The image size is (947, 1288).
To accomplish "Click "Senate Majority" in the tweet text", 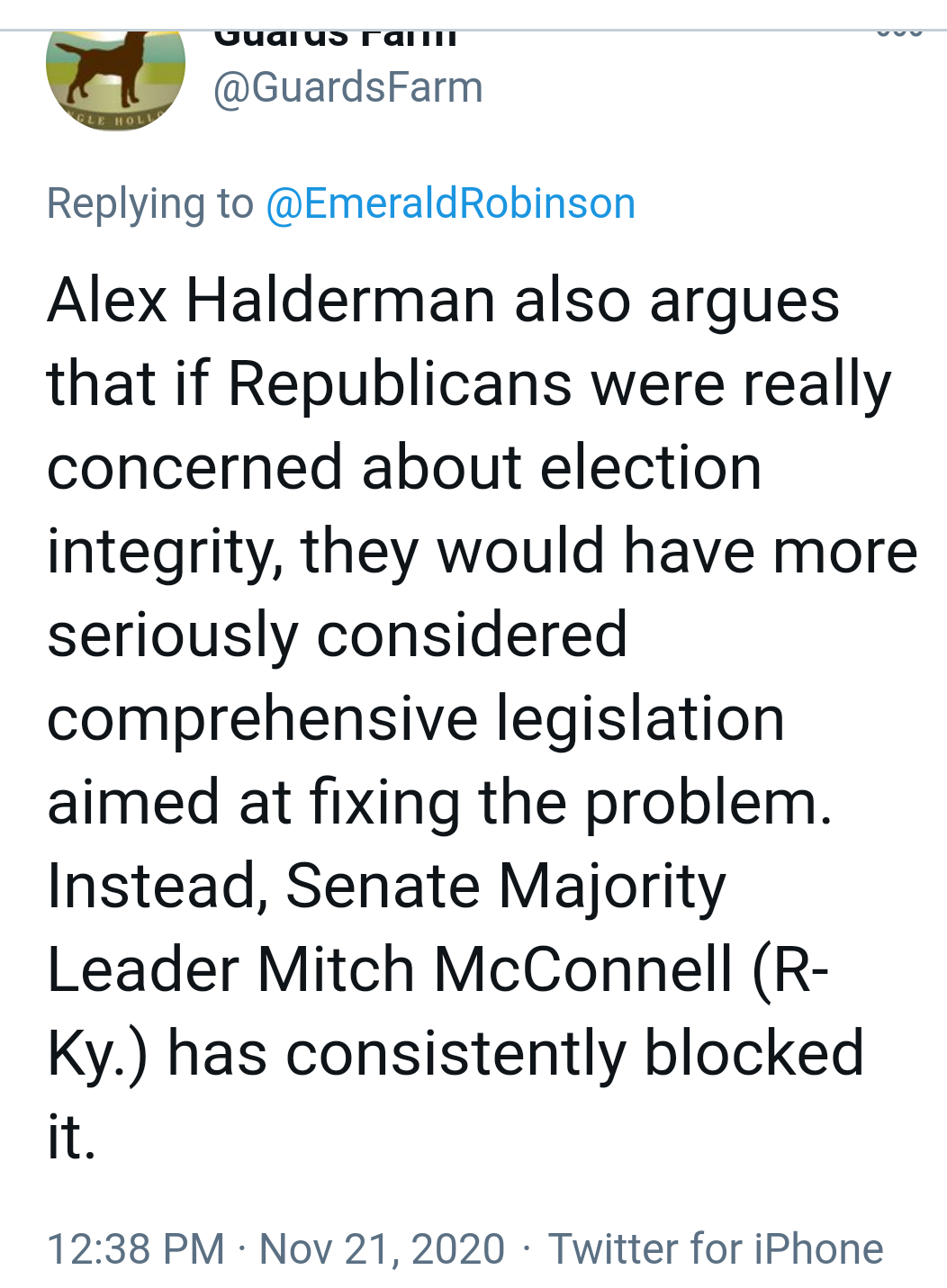I will point(505,886).
